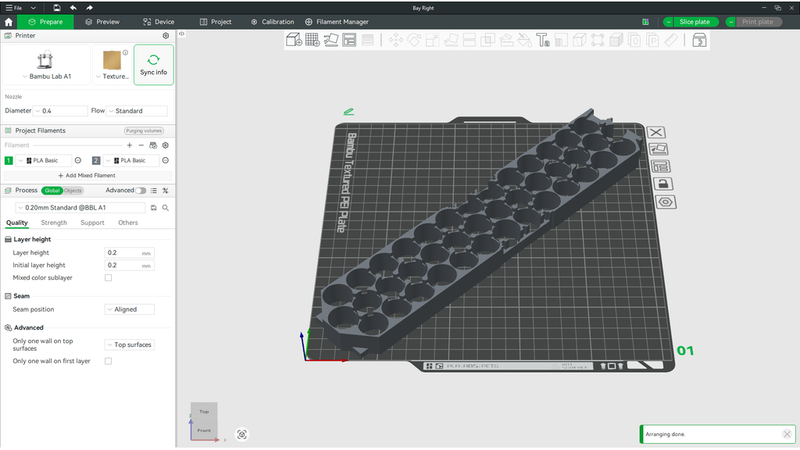Enable Mixed color sublayer checkbox
Image resolution: width=800 pixels, height=450 pixels.
pyautogui.click(x=108, y=278)
